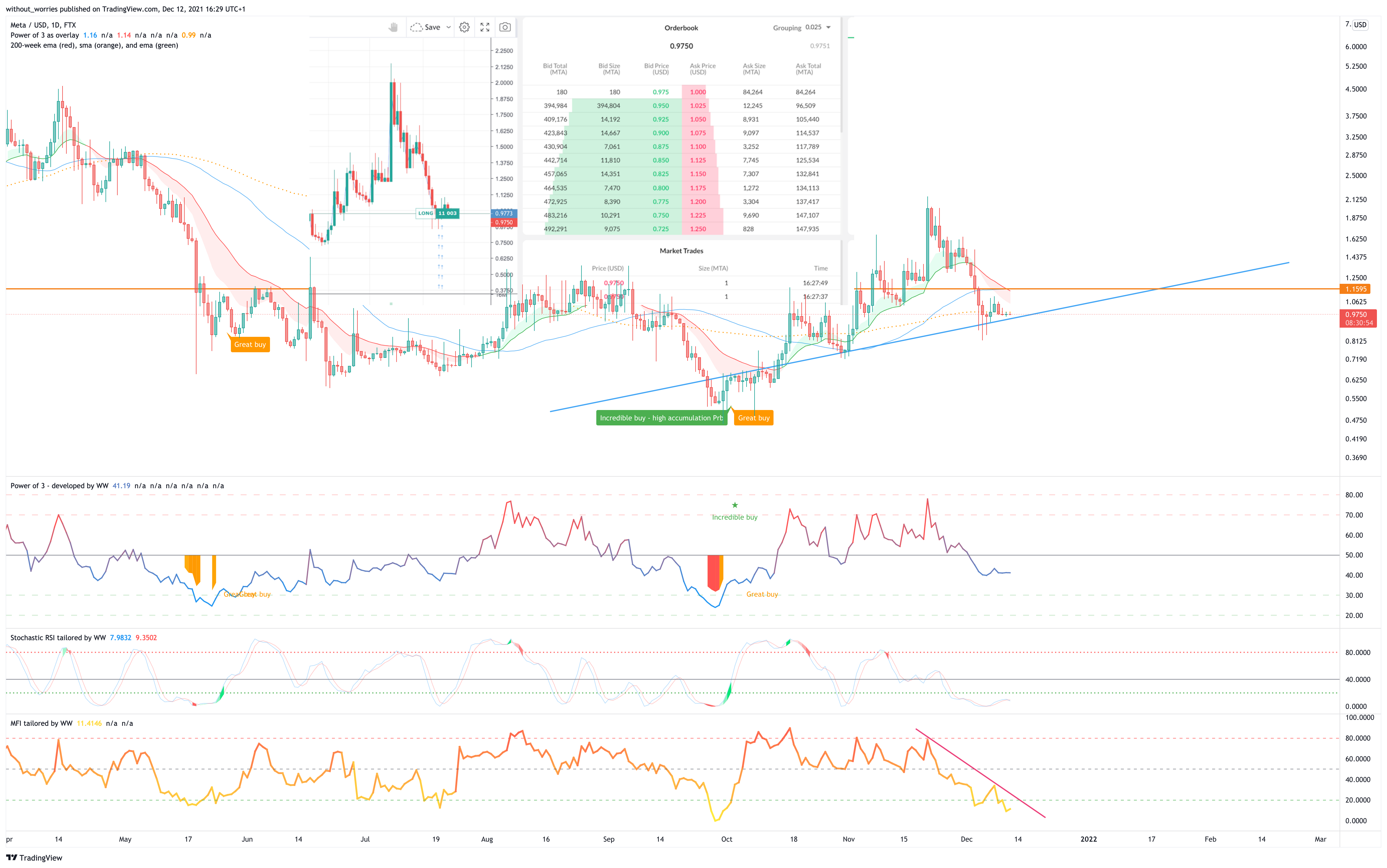Click the USD currency button on price axis
1387x868 pixels.
pyautogui.click(x=1360, y=25)
